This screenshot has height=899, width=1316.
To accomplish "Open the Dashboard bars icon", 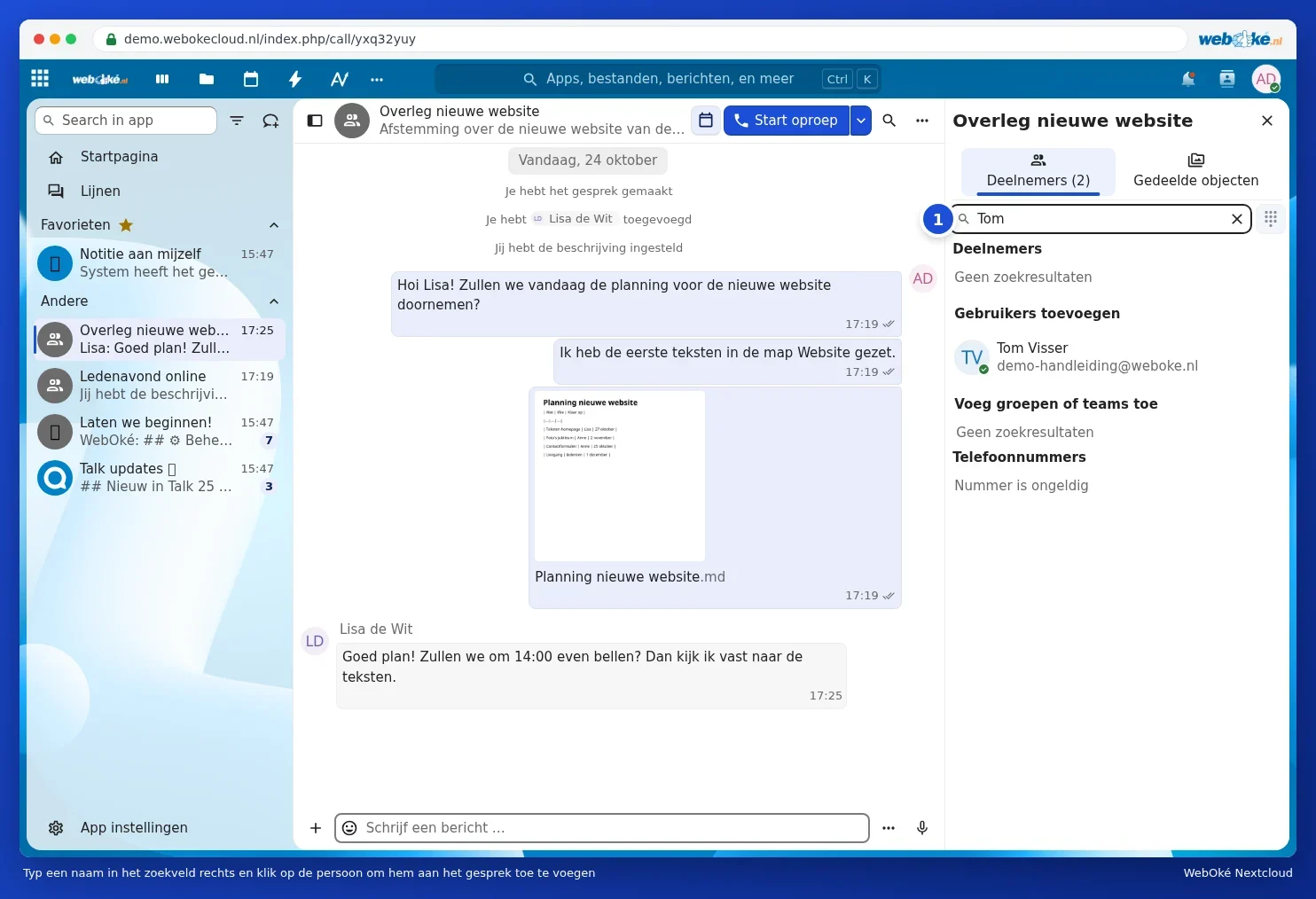I will (162, 79).
